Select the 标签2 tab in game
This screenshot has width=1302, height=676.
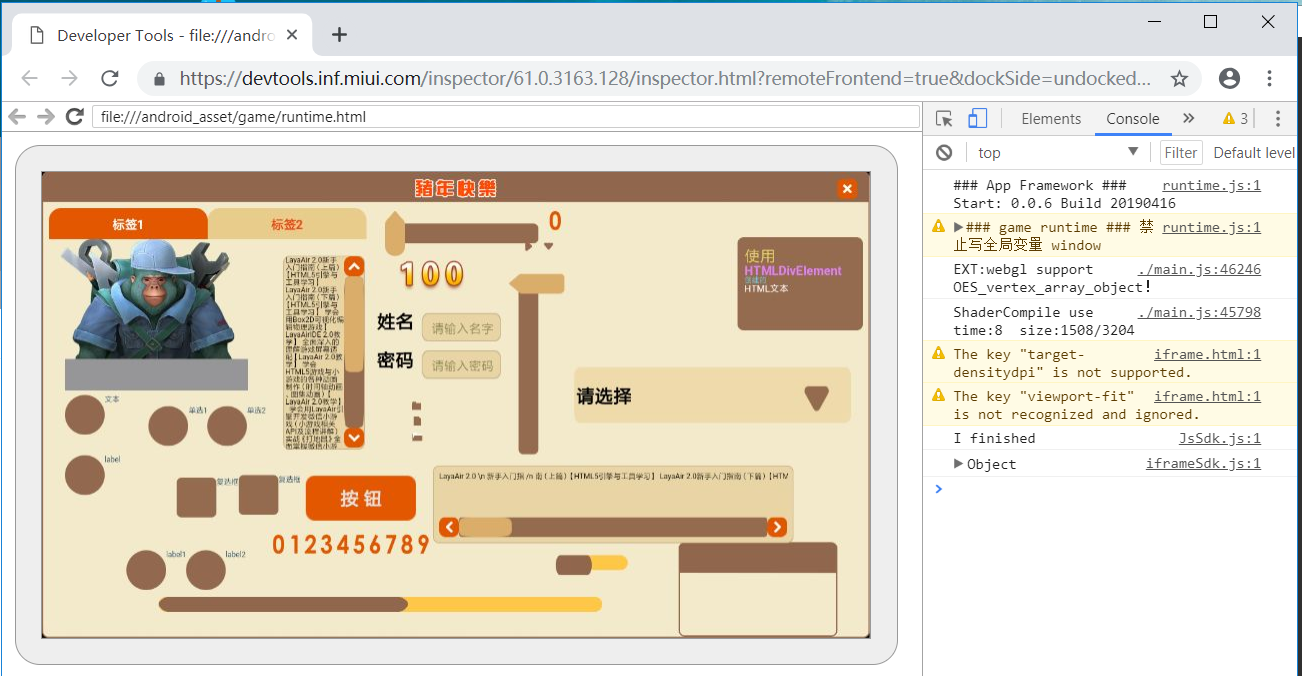[x=286, y=225]
